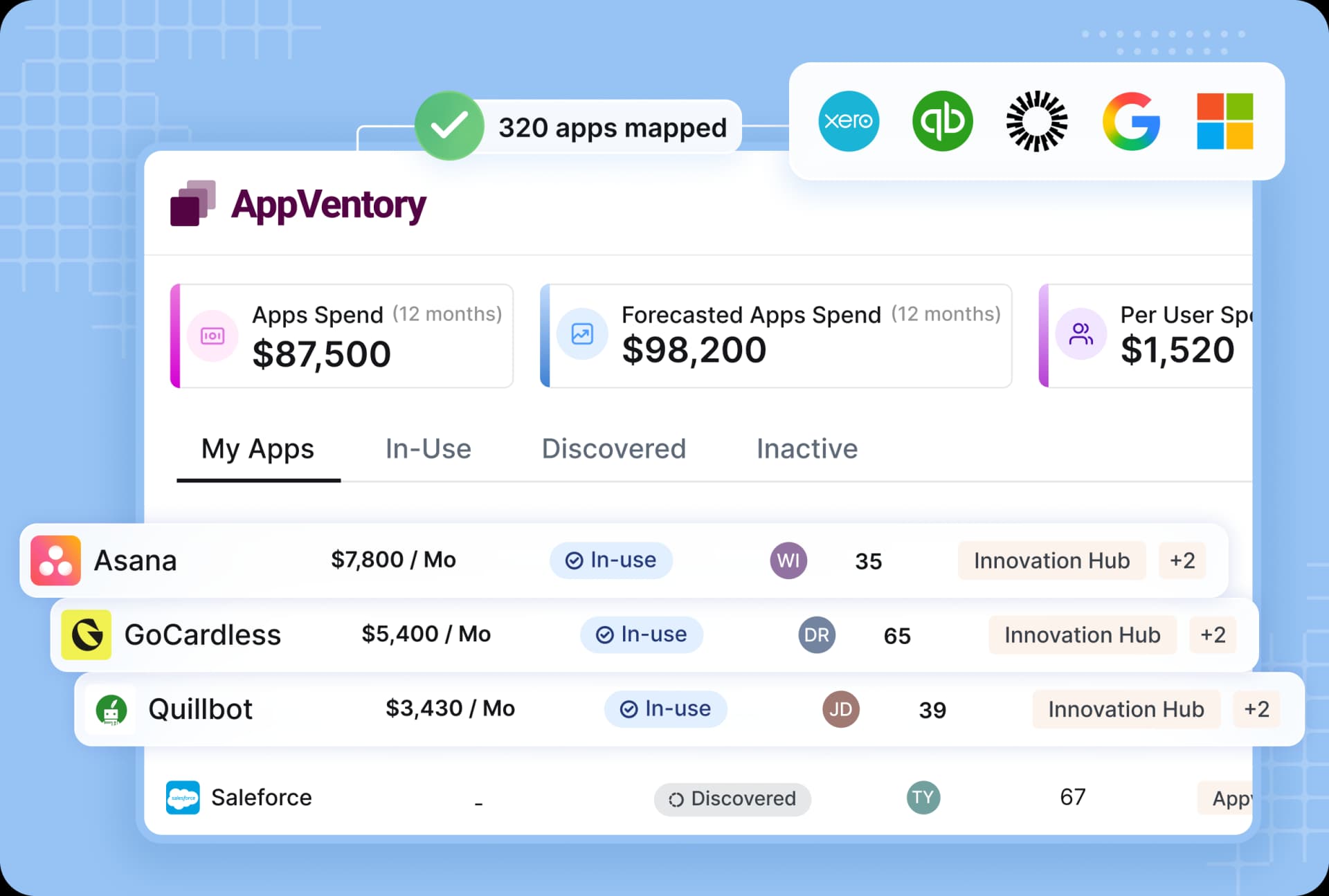Click the Quillbot app icon
Screen dimensions: 1329x896
111,709
